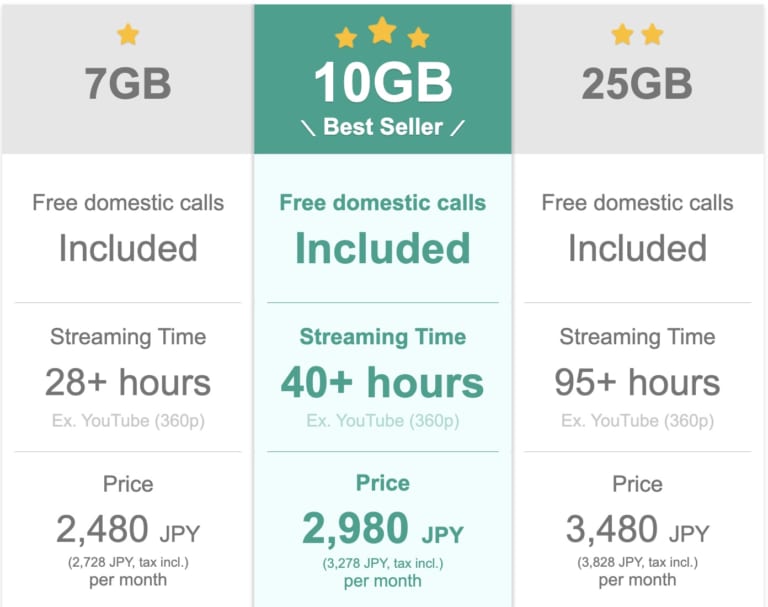The height and width of the screenshot is (607, 768).
Task: Click Included under 25GB free calls
Action: pyautogui.click(x=637, y=248)
